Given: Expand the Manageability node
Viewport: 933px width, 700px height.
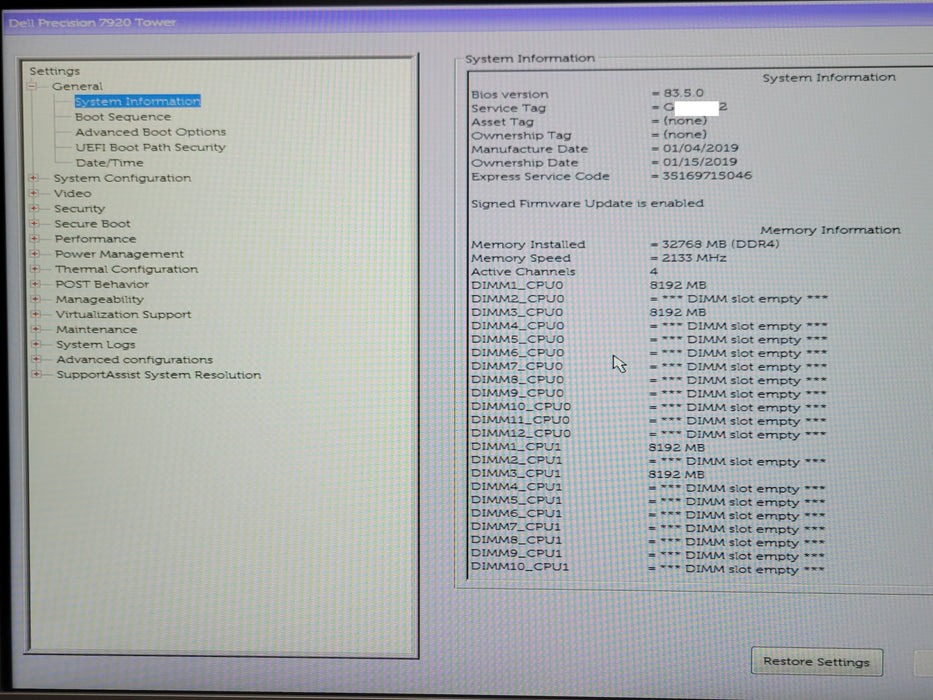Looking at the screenshot, I should click(36, 299).
